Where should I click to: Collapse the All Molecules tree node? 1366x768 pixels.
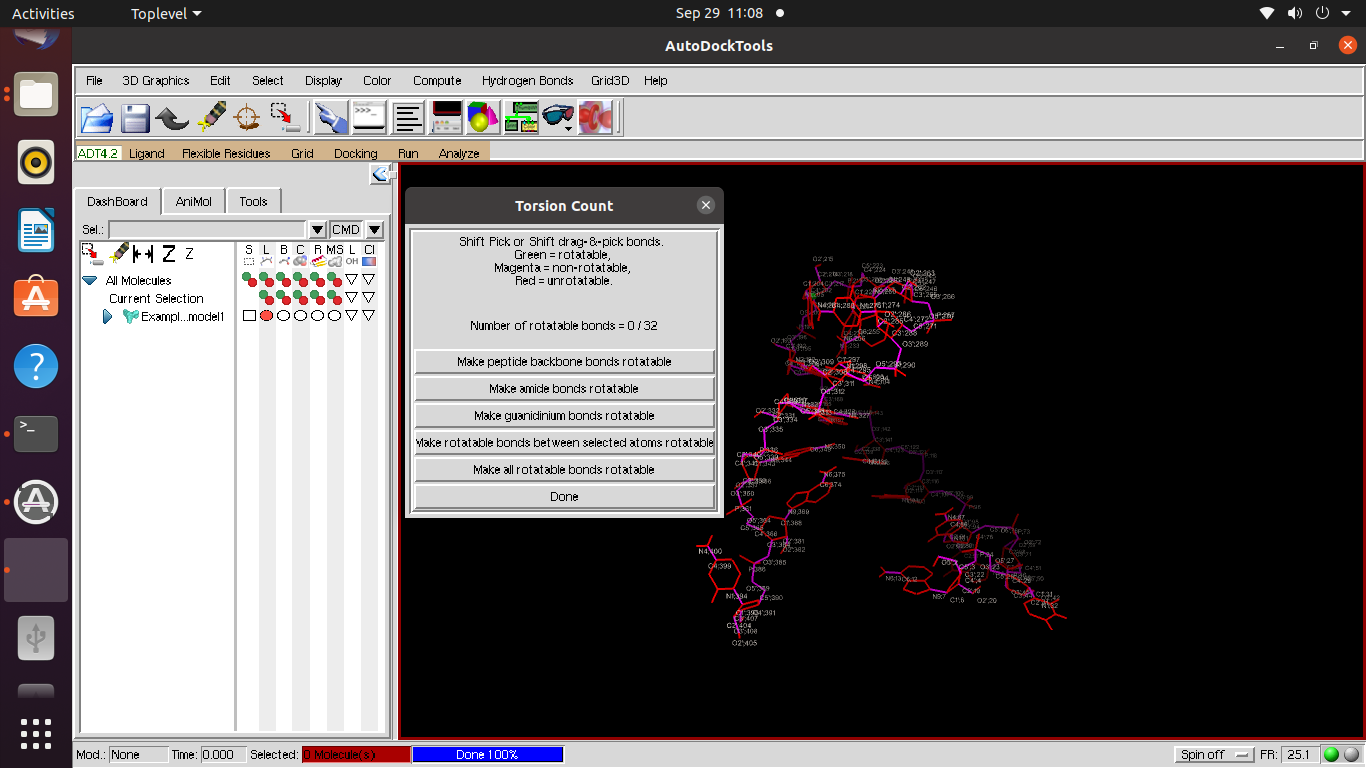pyautogui.click(x=90, y=281)
